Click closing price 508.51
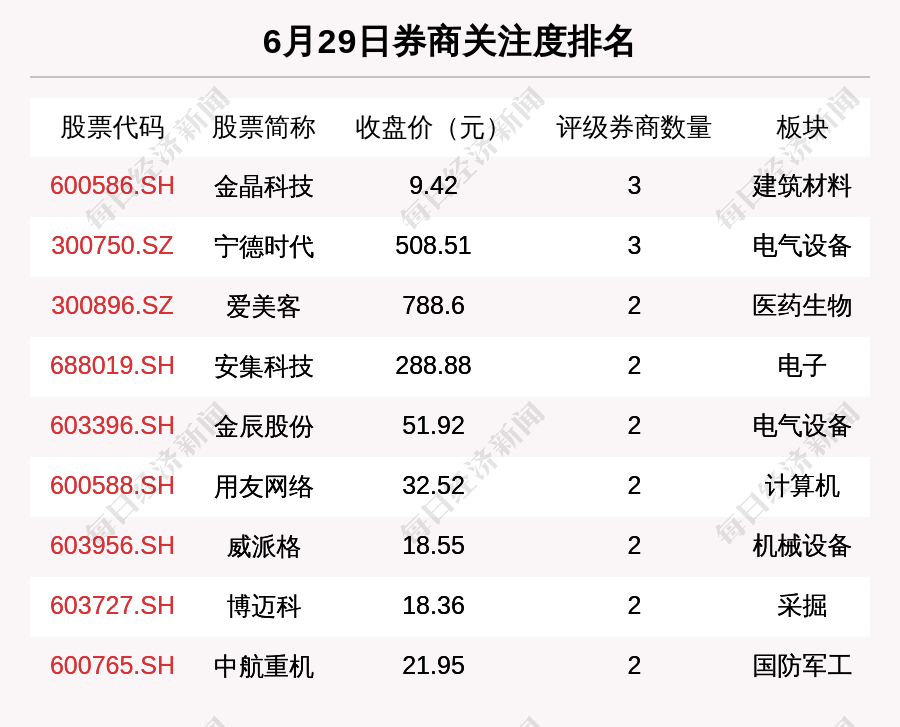The image size is (900, 727). tap(433, 246)
